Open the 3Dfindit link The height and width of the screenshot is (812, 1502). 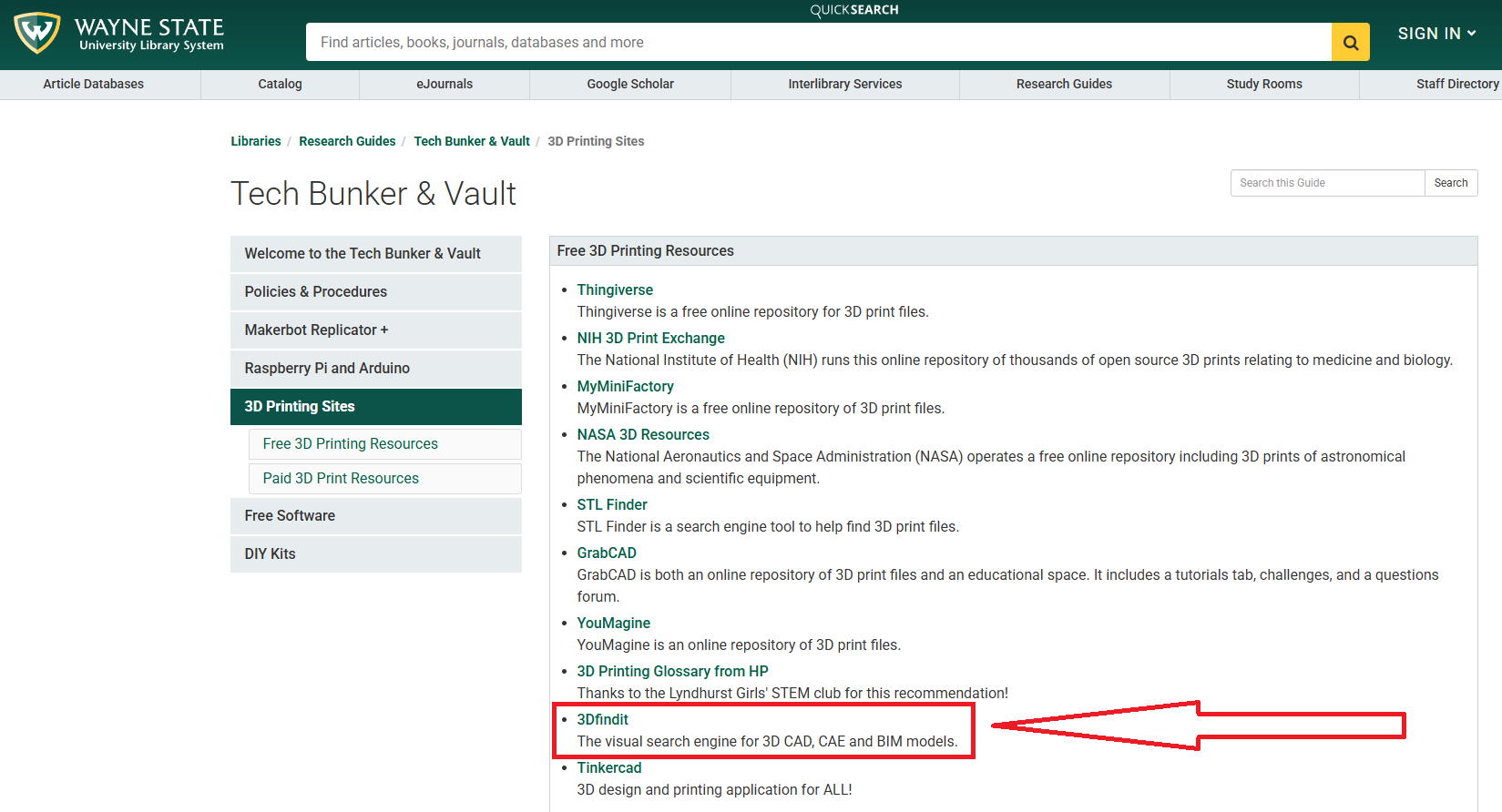pos(602,719)
